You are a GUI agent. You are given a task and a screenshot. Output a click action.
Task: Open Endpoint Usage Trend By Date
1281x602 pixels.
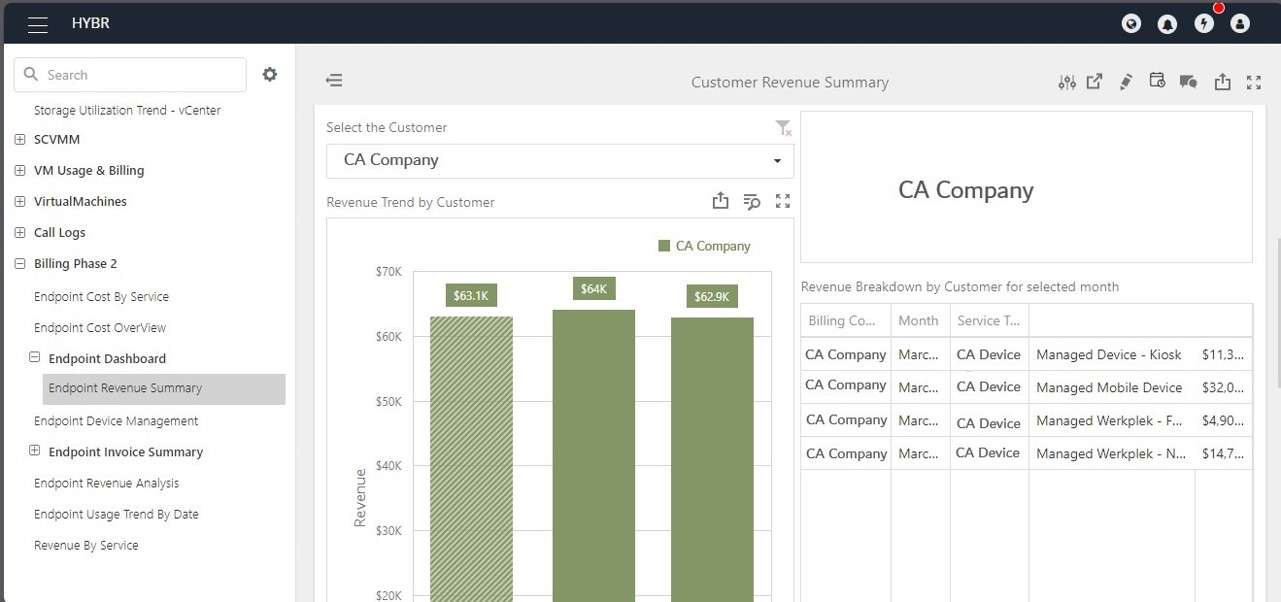click(x=116, y=514)
